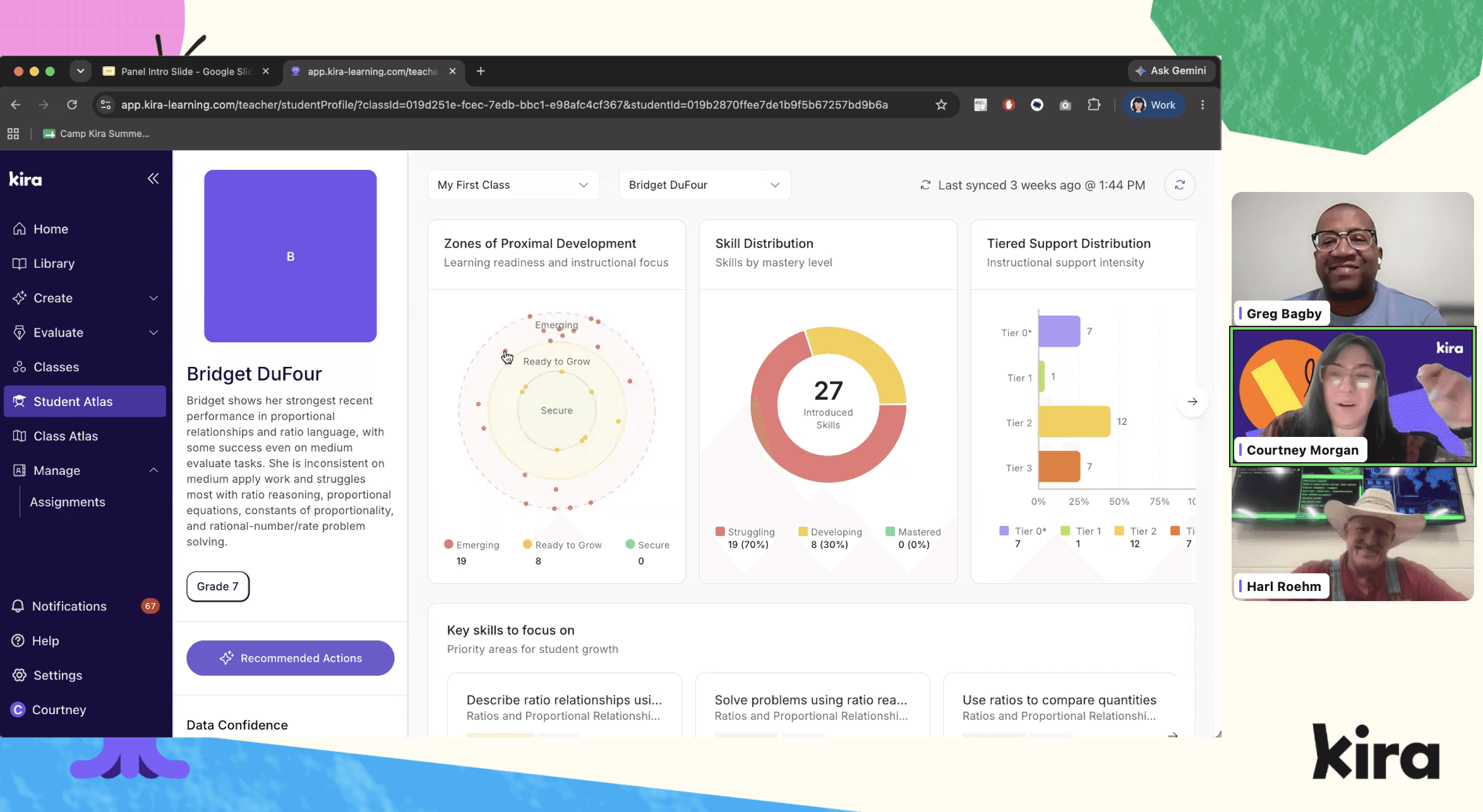The image size is (1483, 812).
Task: Click Ask Gemini button
Action: point(1171,71)
